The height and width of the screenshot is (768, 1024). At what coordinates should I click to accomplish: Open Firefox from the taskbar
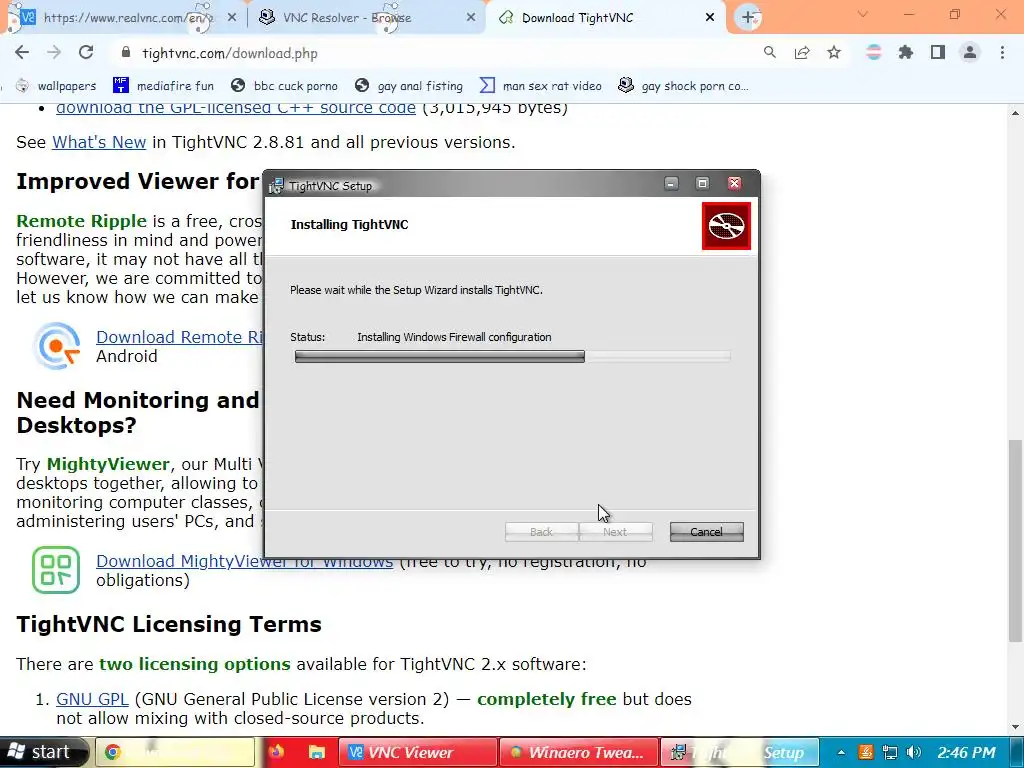pos(276,752)
